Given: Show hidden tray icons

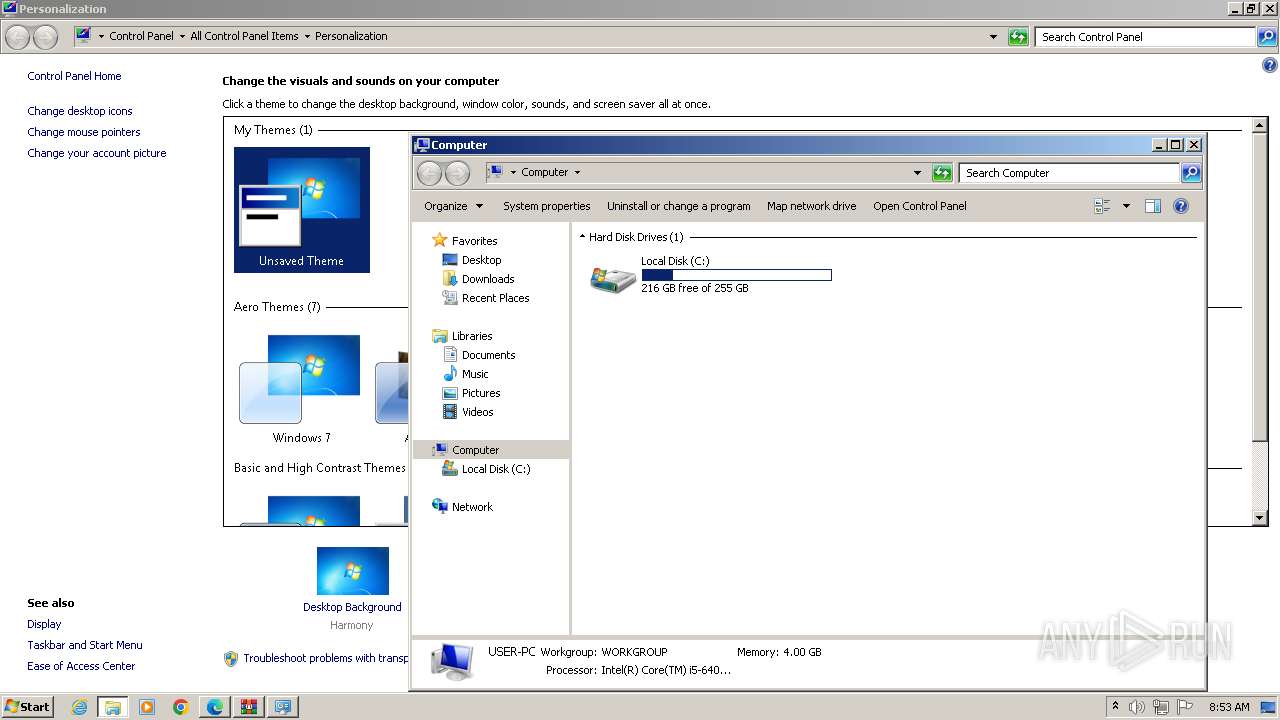Looking at the screenshot, I should [x=1115, y=707].
